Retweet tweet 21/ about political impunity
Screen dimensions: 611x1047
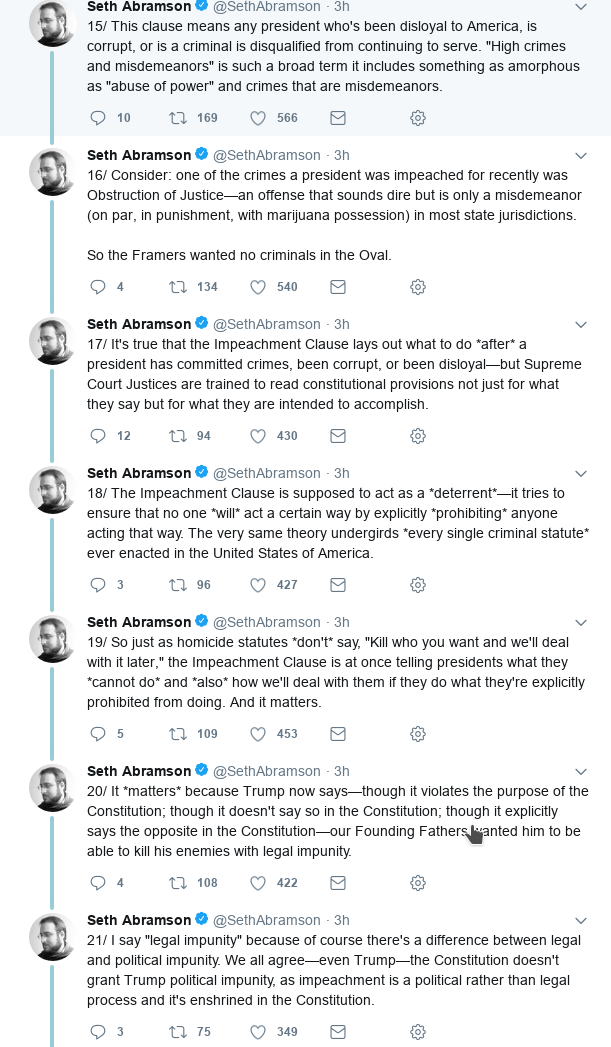(178, 1032)
